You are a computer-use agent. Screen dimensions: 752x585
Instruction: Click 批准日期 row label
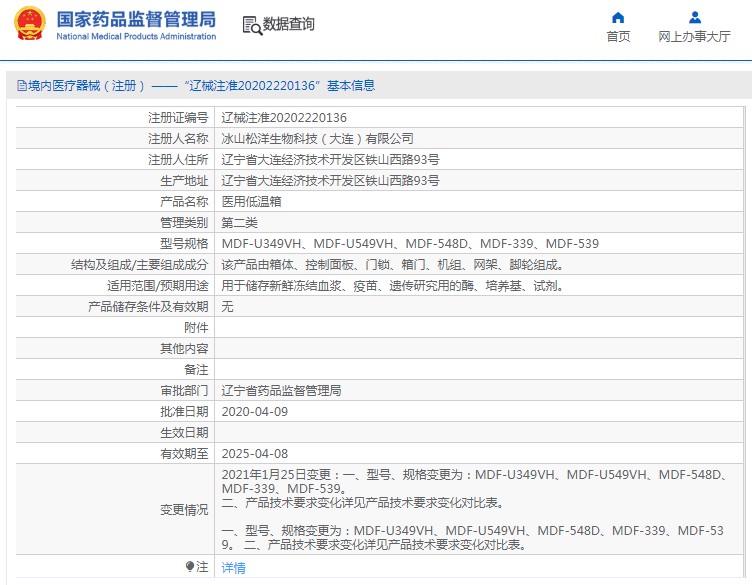click(184, 412)
